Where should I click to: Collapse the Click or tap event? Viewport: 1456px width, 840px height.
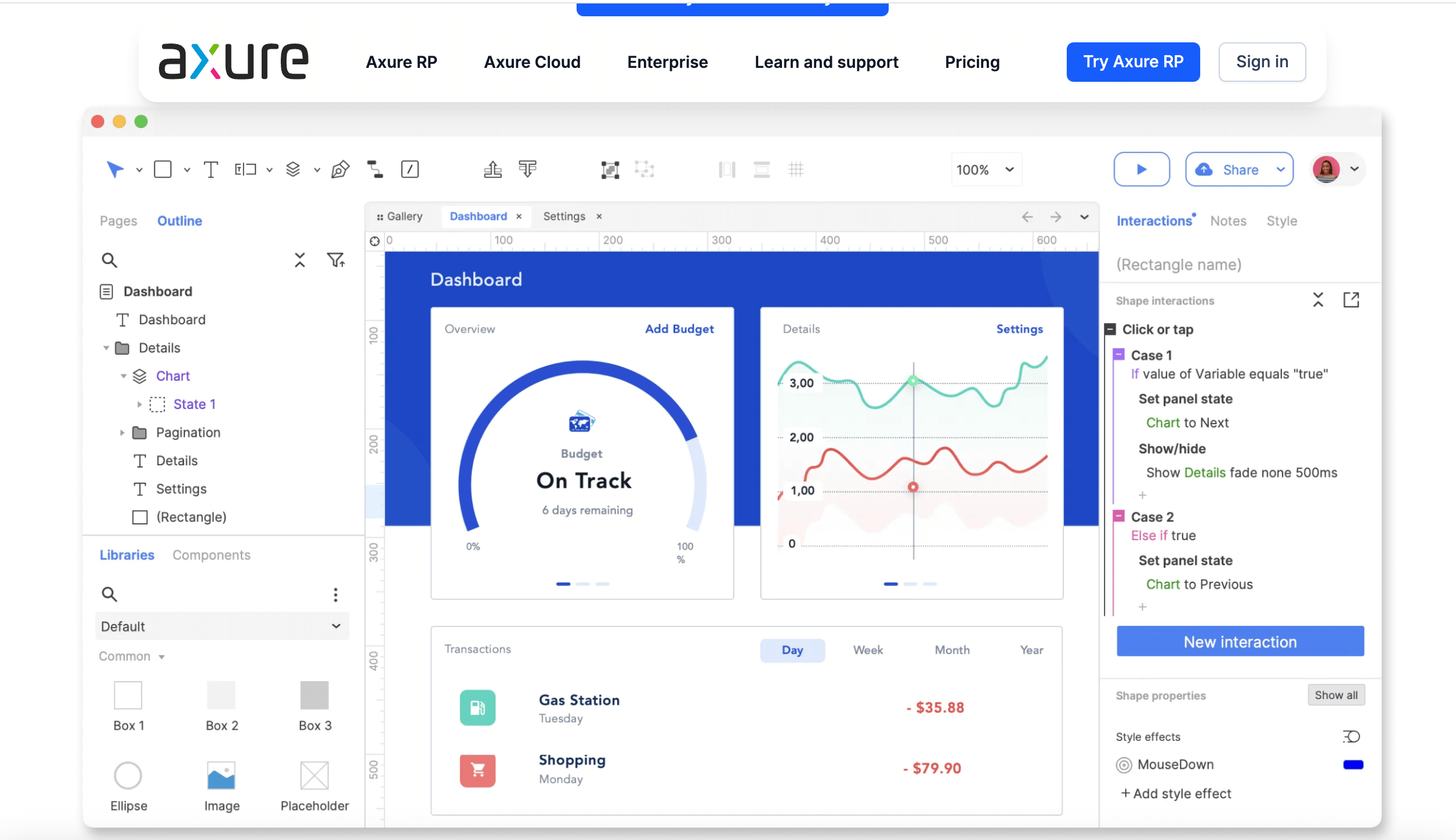pyautogui.click(x=1110, y=330)
